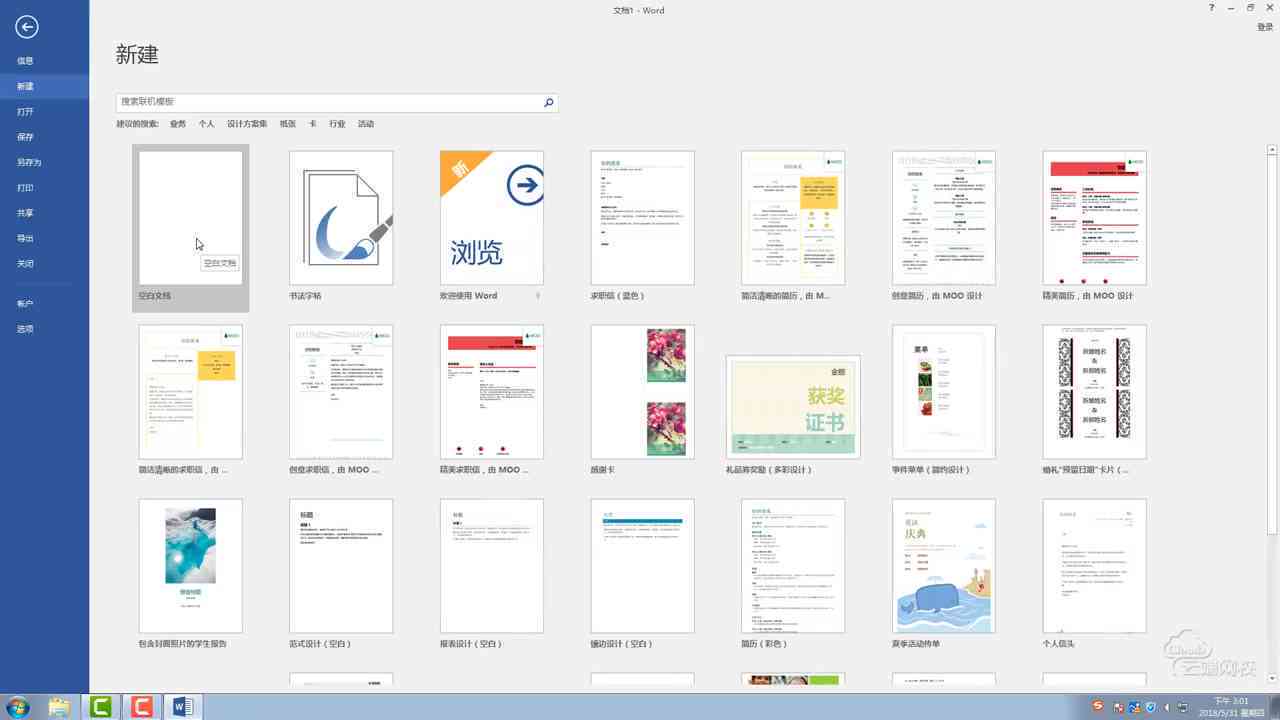1280x720 pixels.
Task: Click 登录 sign-in link
Action: click(1265, 27)
